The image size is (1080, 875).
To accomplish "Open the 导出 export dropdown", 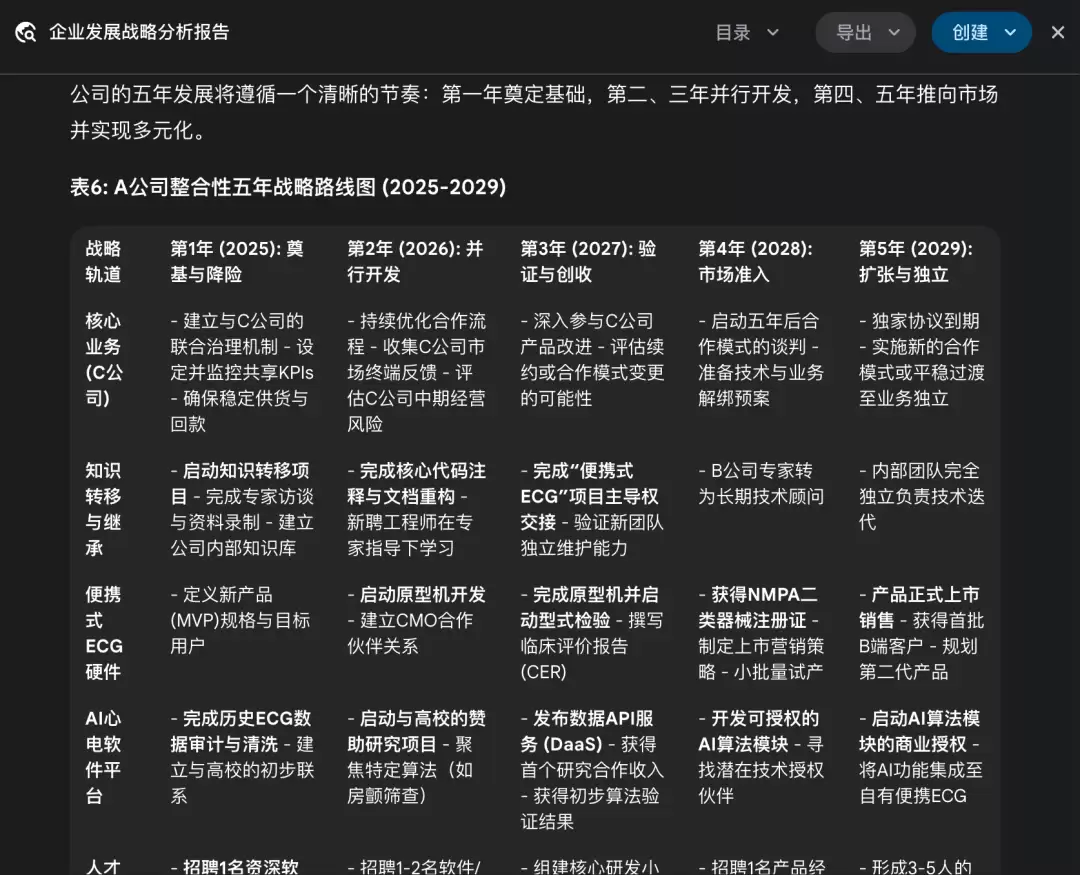I will [x=866, y=32].
